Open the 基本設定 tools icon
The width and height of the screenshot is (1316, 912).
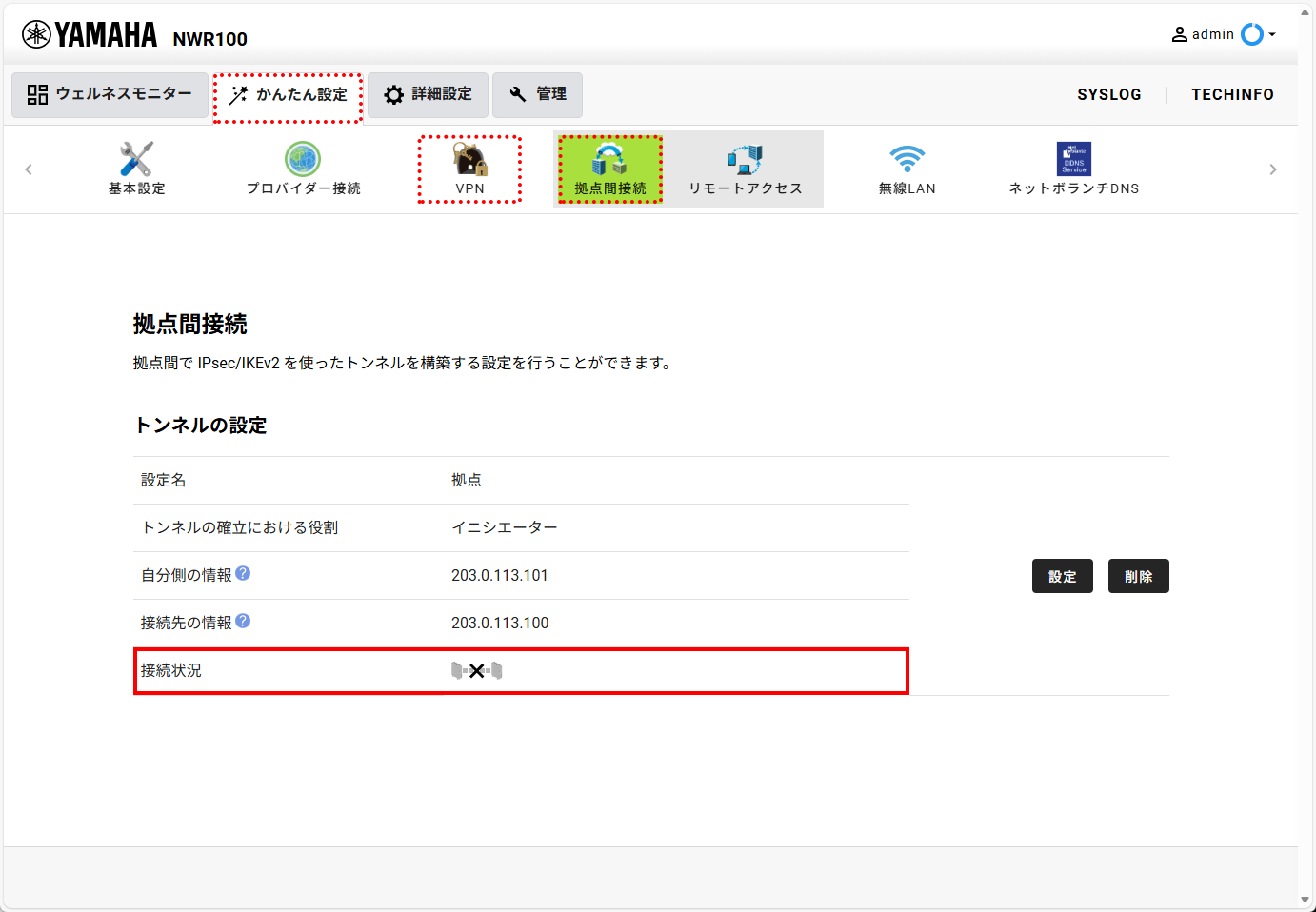[136, 159]
